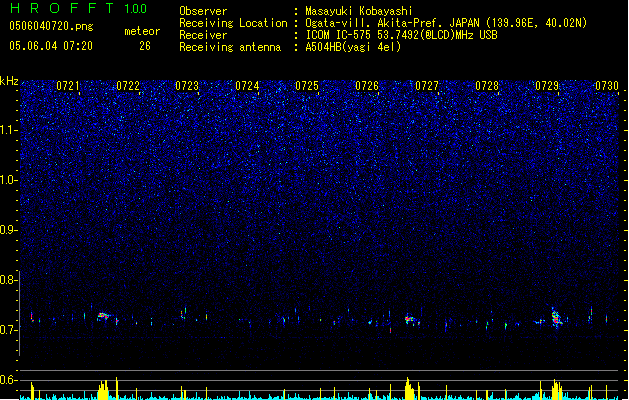Click the 0726 time marker
629x400 pixels.
[367, 86]
